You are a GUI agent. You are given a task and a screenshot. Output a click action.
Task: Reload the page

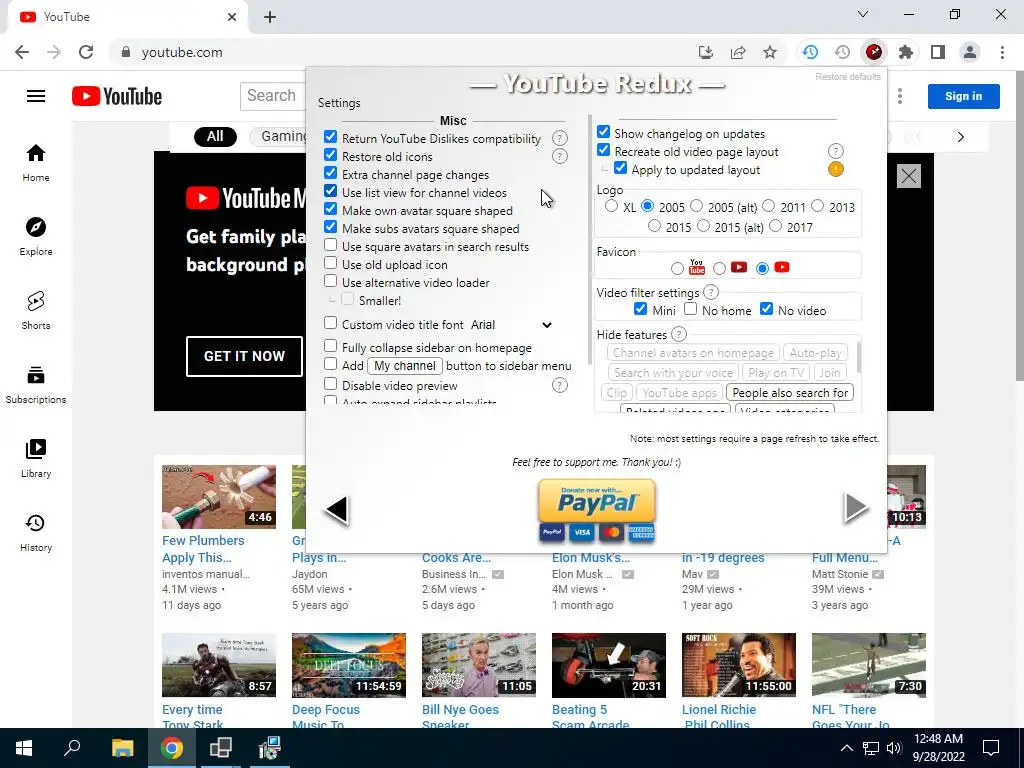86,52
